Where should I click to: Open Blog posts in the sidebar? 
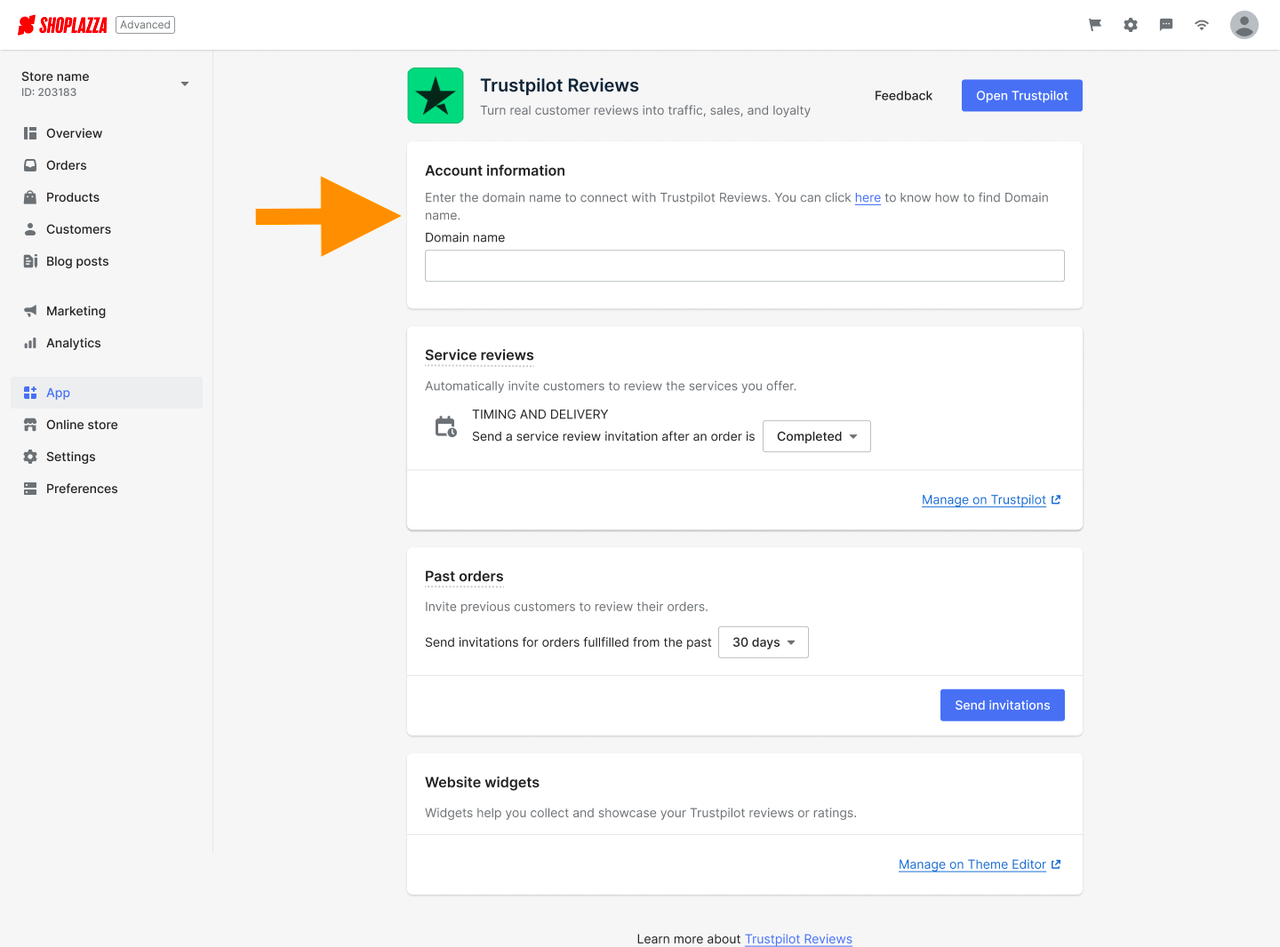[107, 261]
